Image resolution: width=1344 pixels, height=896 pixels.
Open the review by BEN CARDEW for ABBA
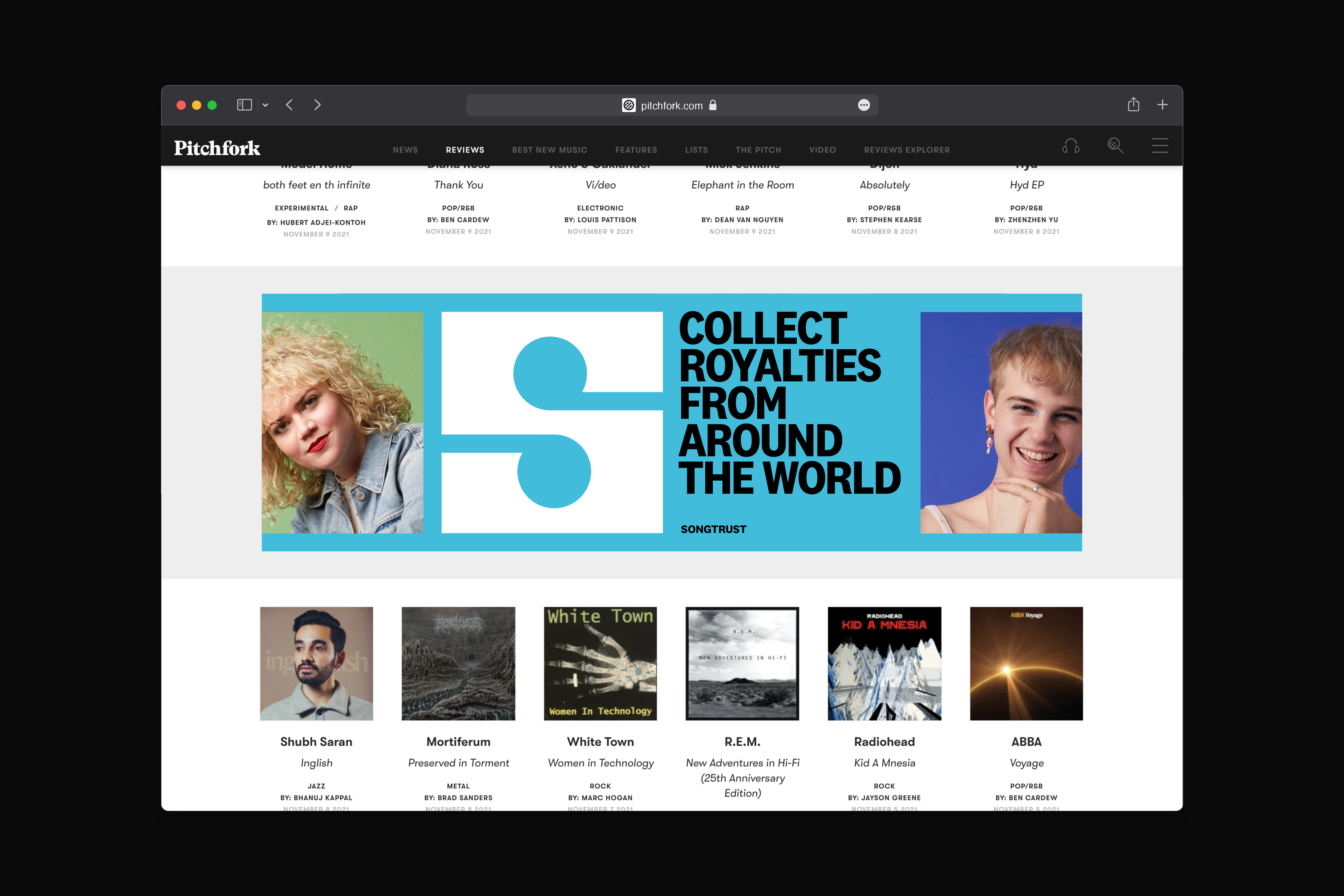click(x=1026, y=798)
